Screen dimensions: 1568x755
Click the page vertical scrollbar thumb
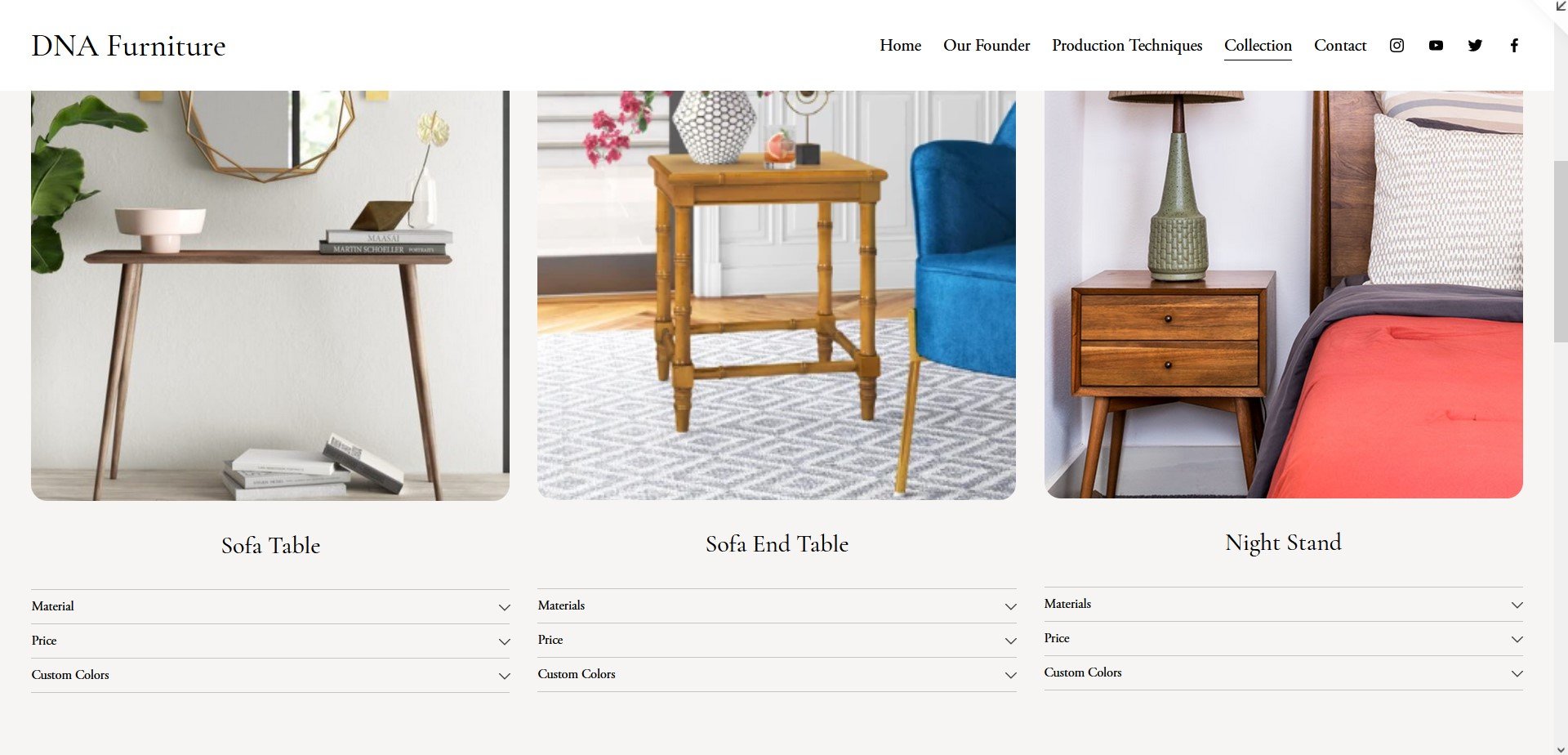(x=1561, y=252)
